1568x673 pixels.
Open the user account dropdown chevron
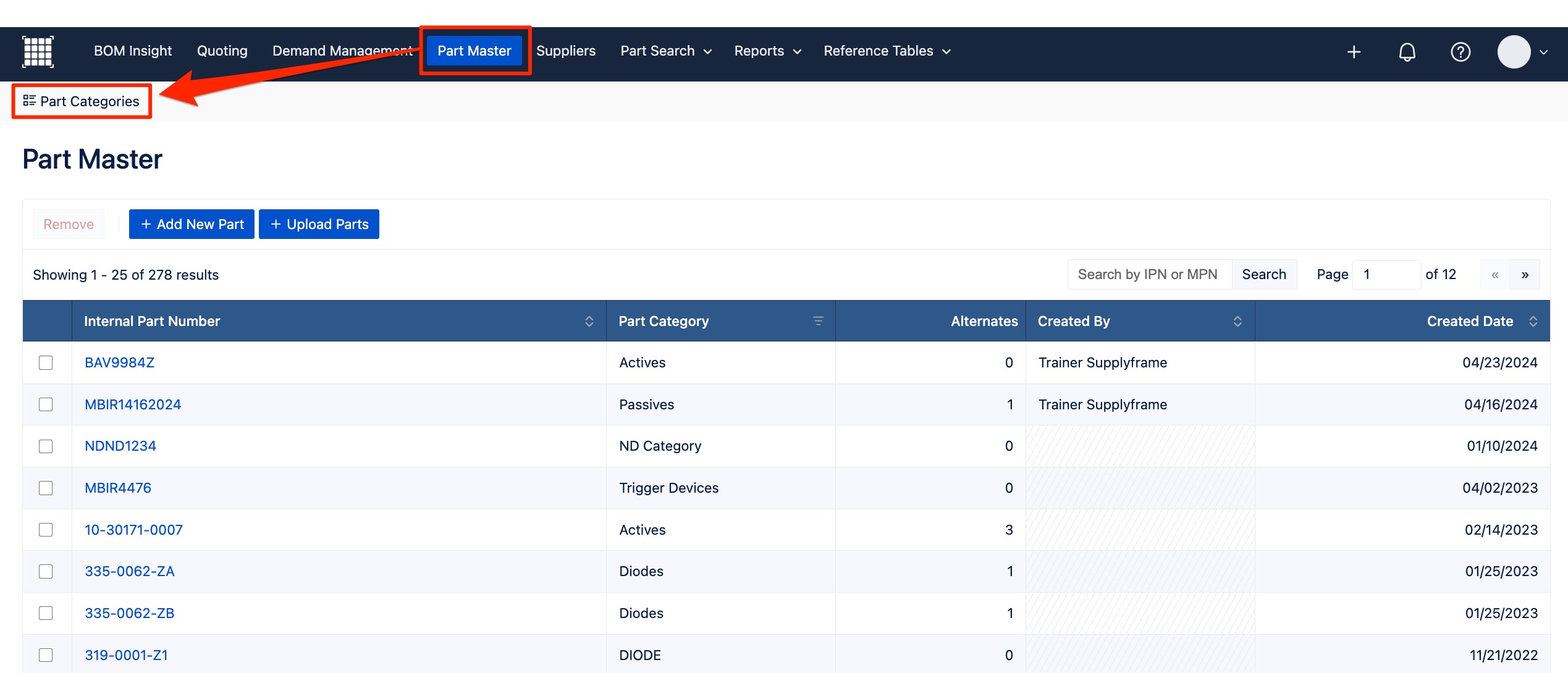coord(1544,52)
